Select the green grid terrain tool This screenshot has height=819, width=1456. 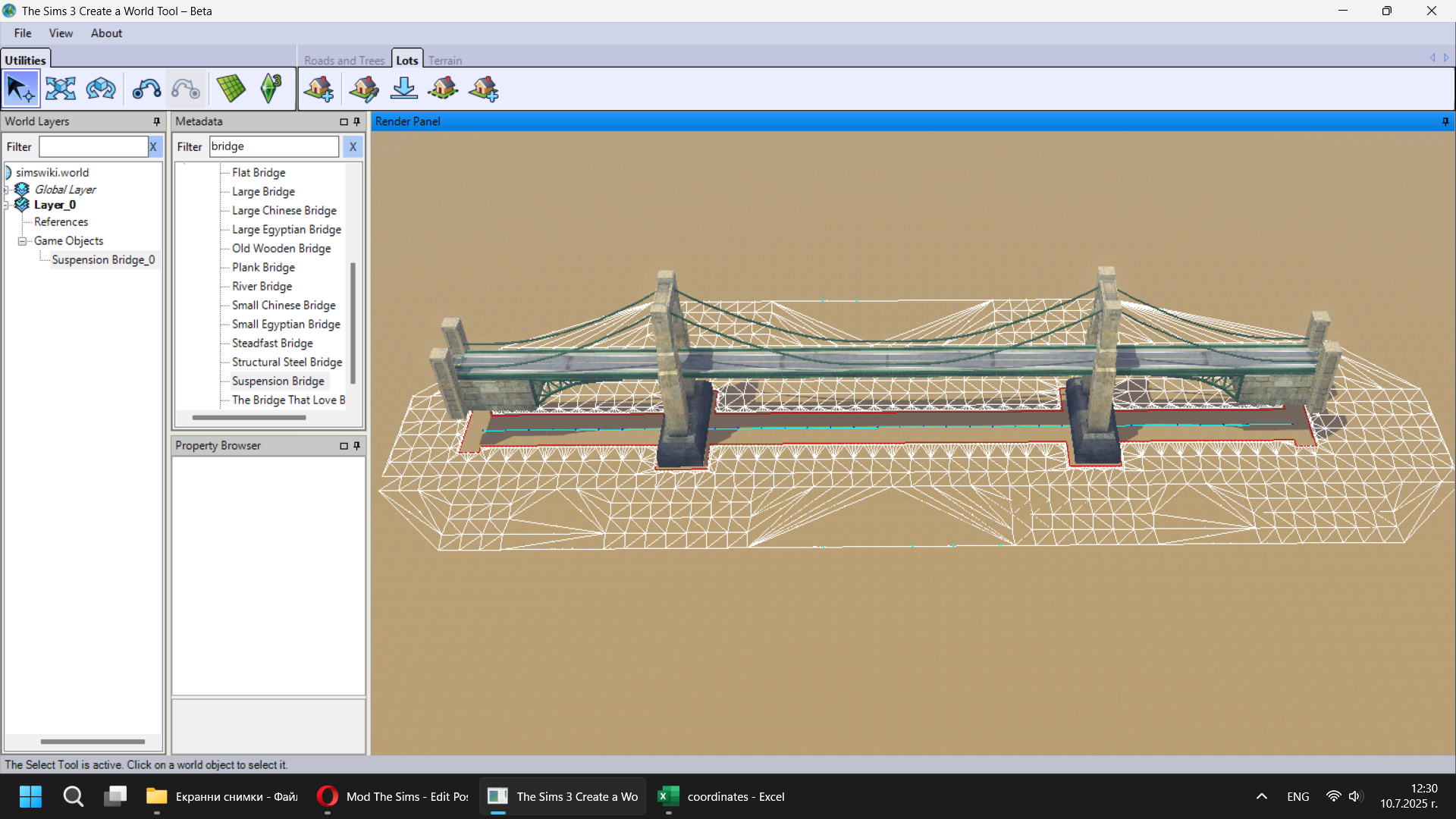231,89
